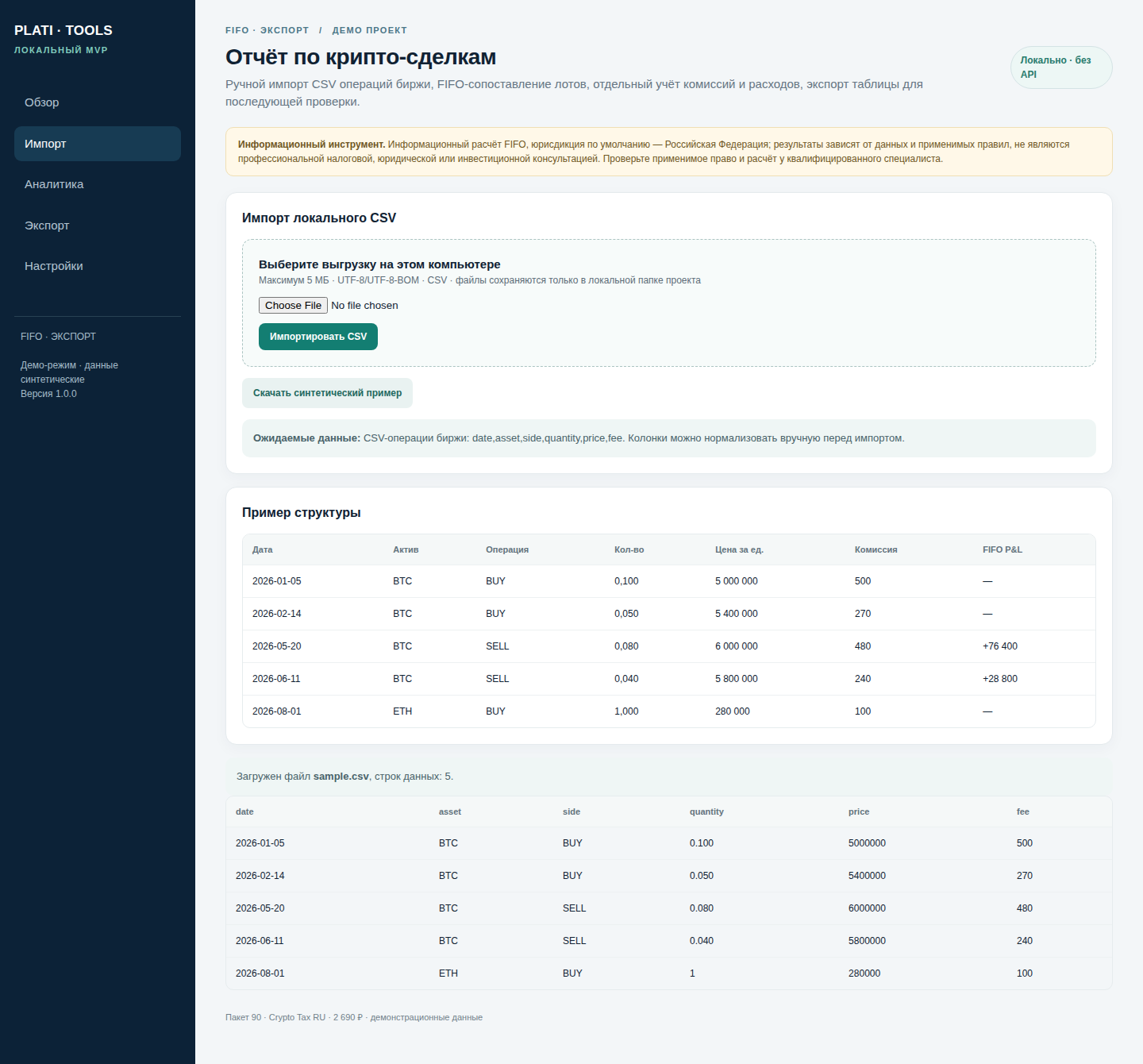The width and height of the screenshot is (1143, 1064).
Task: Click the quantity column header
Action: tap(706, 811)
